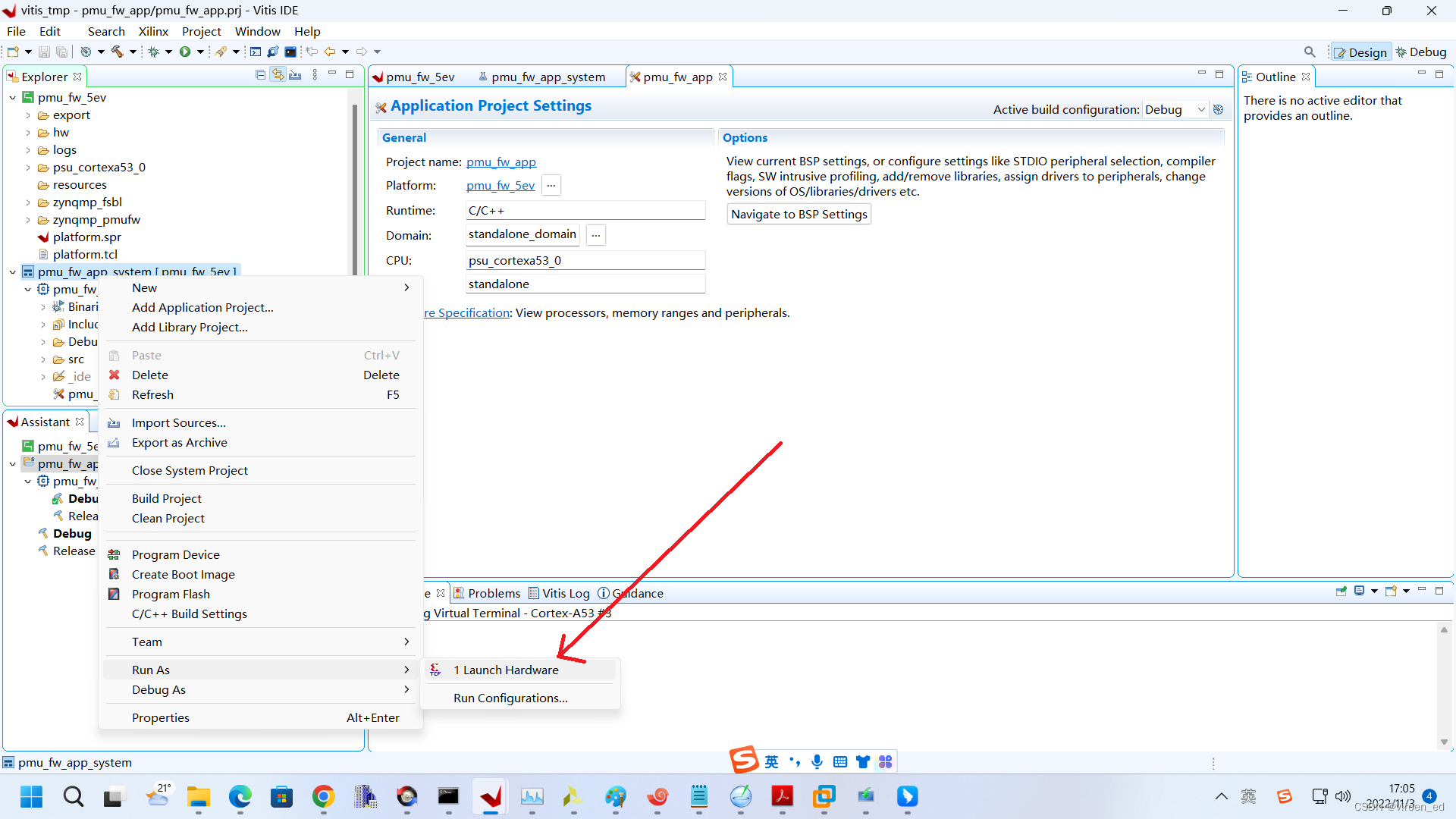This screenshot has width=1456, height=819.
Task: Click Navigate to BSP Settings button
Action: [799, 214]
